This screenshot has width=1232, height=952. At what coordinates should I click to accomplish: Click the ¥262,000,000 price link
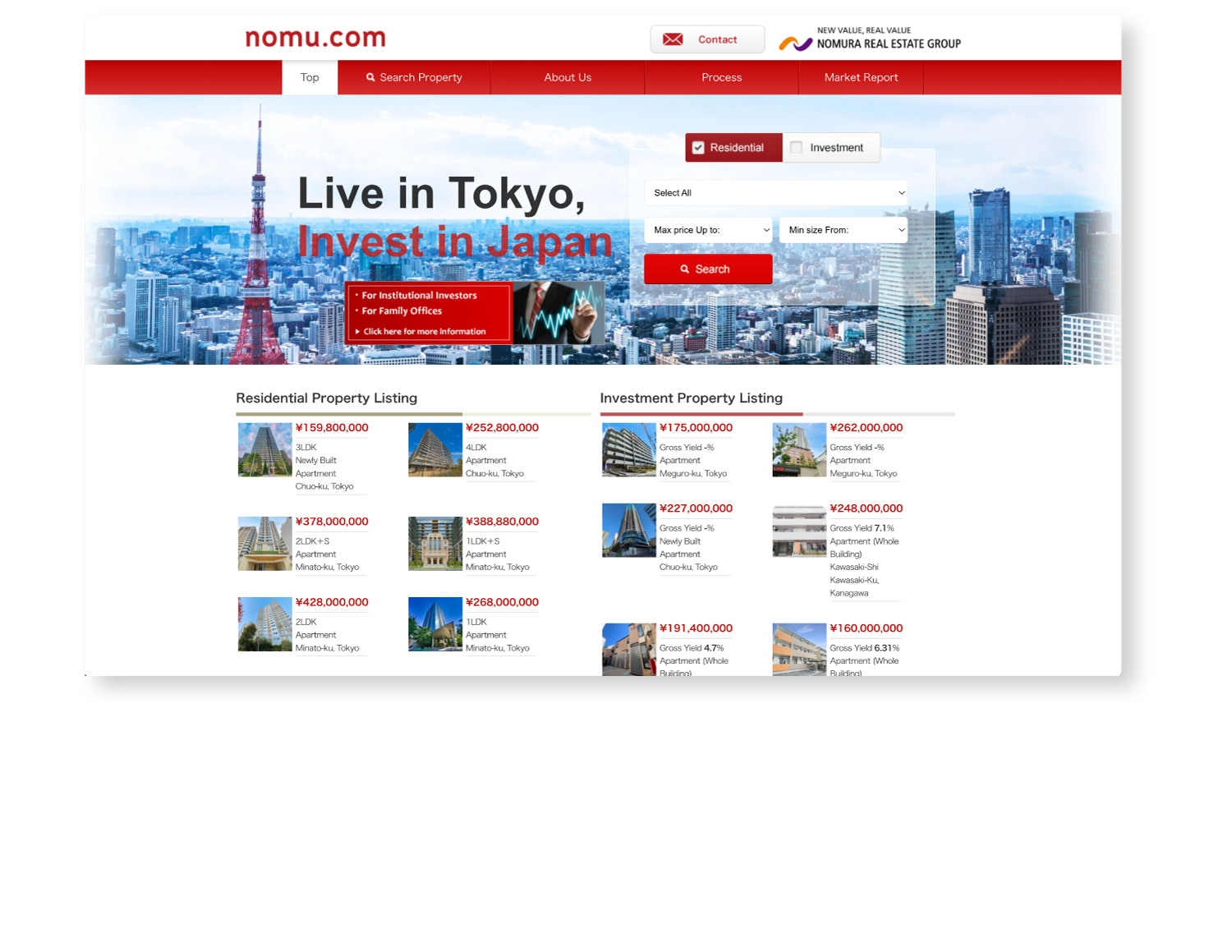(x=867, y=428)
